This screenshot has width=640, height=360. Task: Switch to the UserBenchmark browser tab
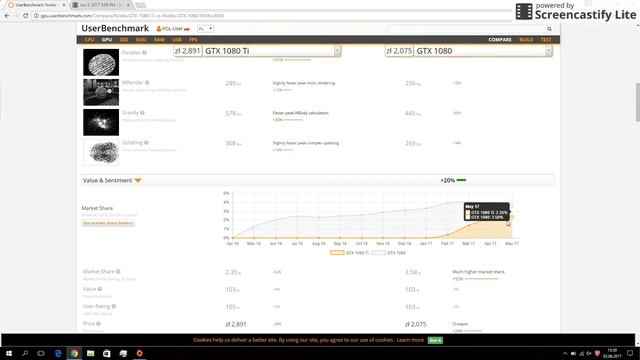tap(36, 5)
